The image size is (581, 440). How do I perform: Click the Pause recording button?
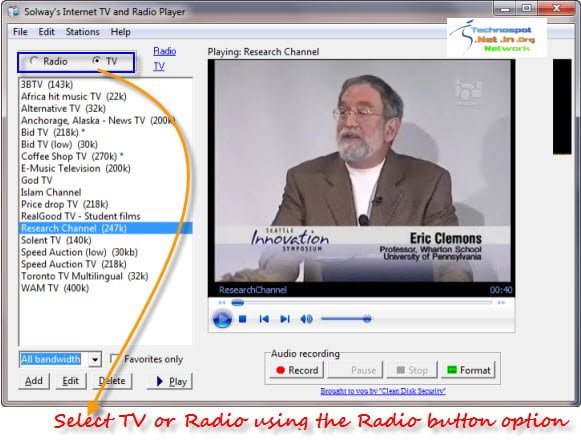click(x=355, y=370)
